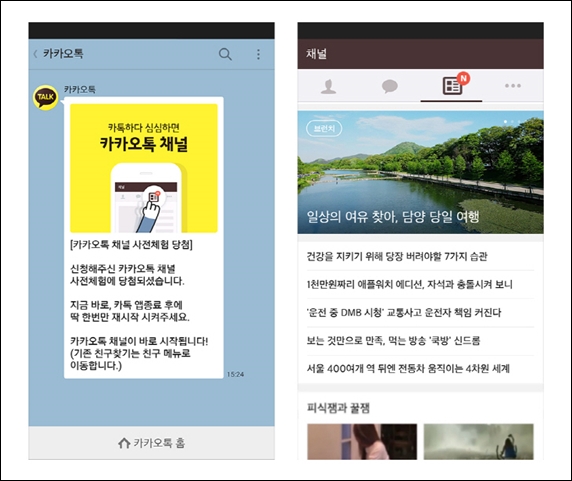Tap the home icon beside 카카오톡 홈
Image resolution: width=572 pixels, height=481 pixels.
click(124, 443)
